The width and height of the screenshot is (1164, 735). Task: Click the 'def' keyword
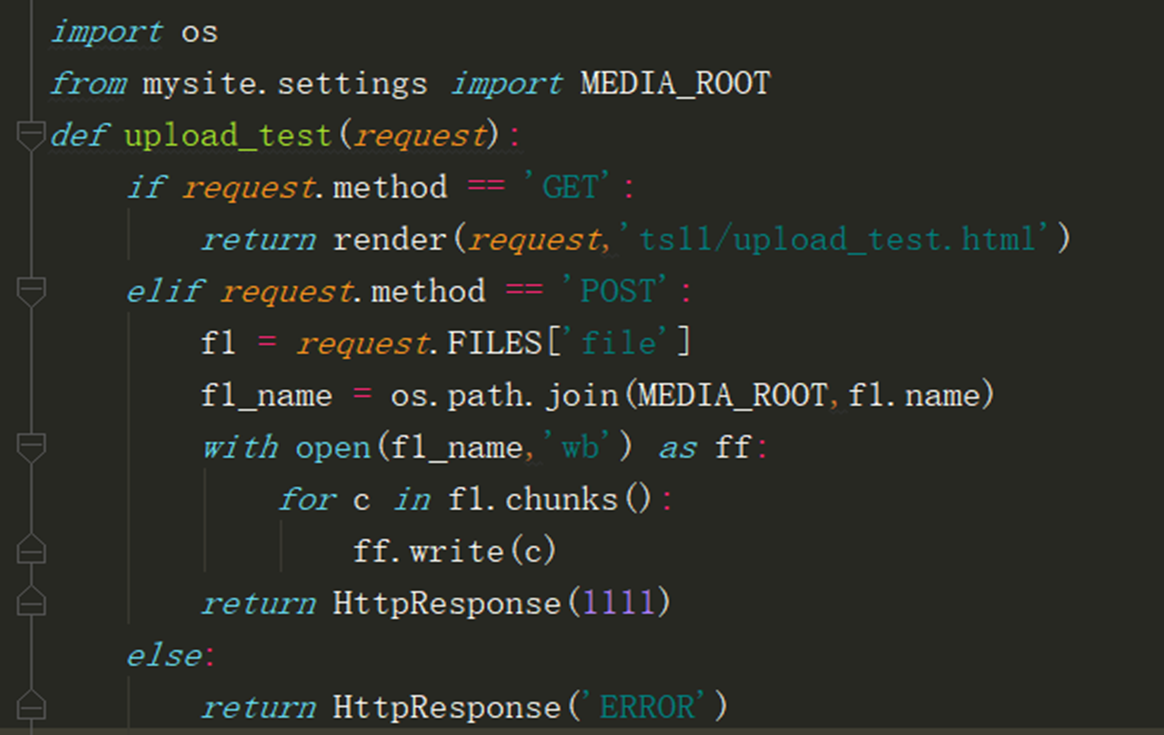coord(79,136)
